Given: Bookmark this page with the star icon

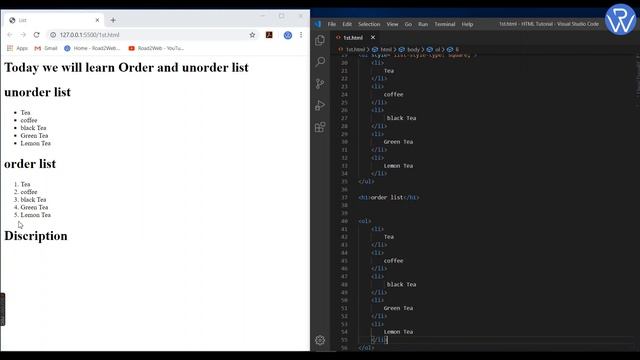Looking at the screenshot, I should click(x=252, y=35).
